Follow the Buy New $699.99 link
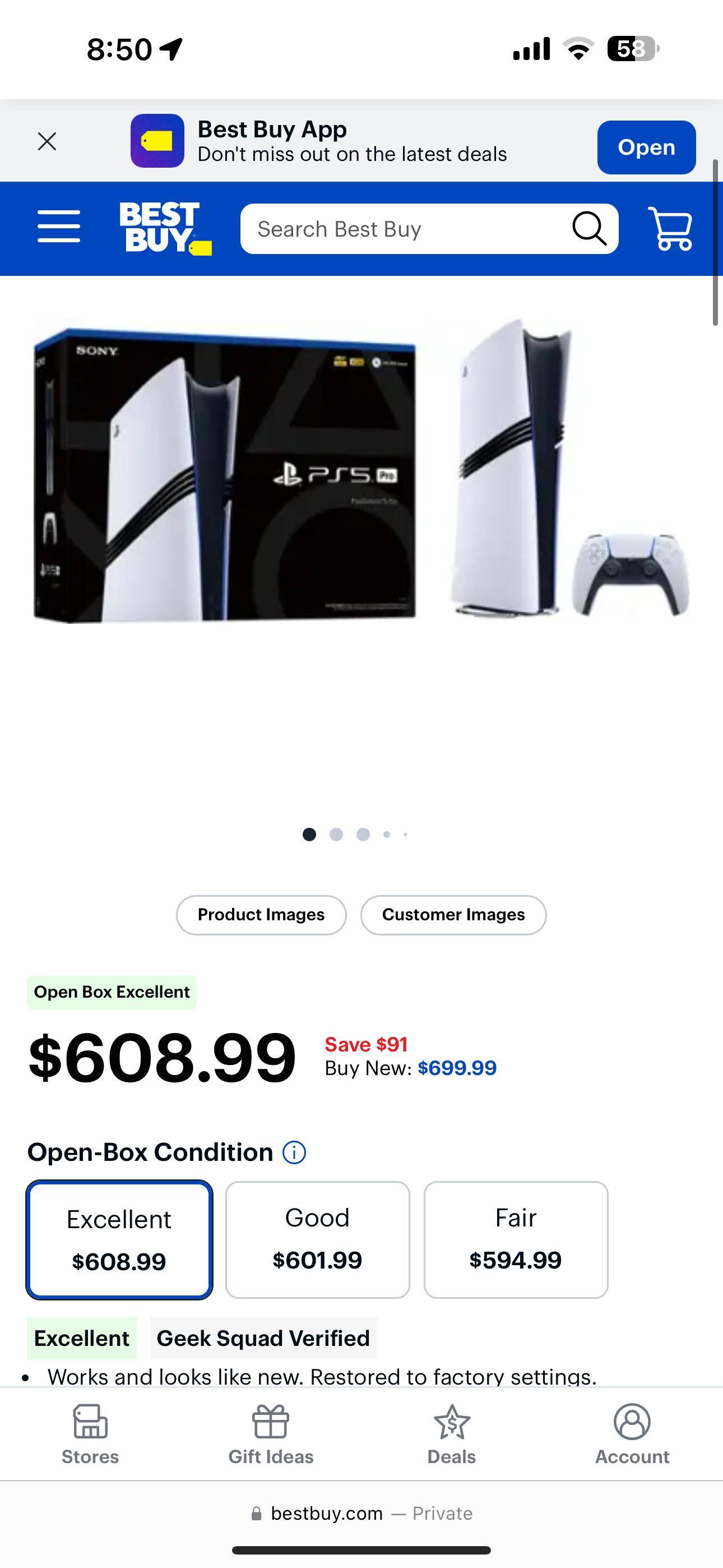This screenshot has height=1568, width=723. [x=457, y=1068]
